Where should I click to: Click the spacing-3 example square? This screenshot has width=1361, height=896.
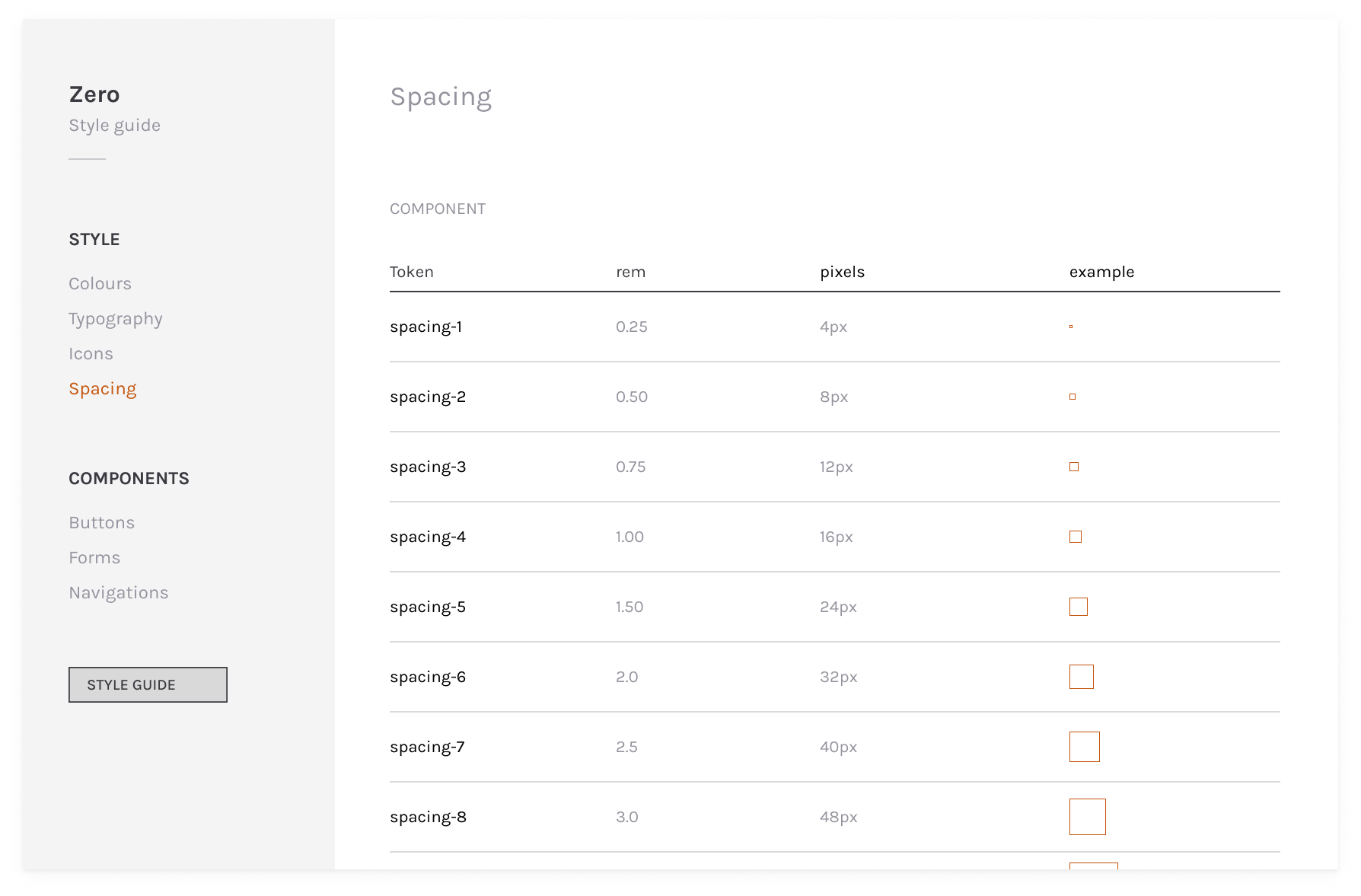[1074, 467]
